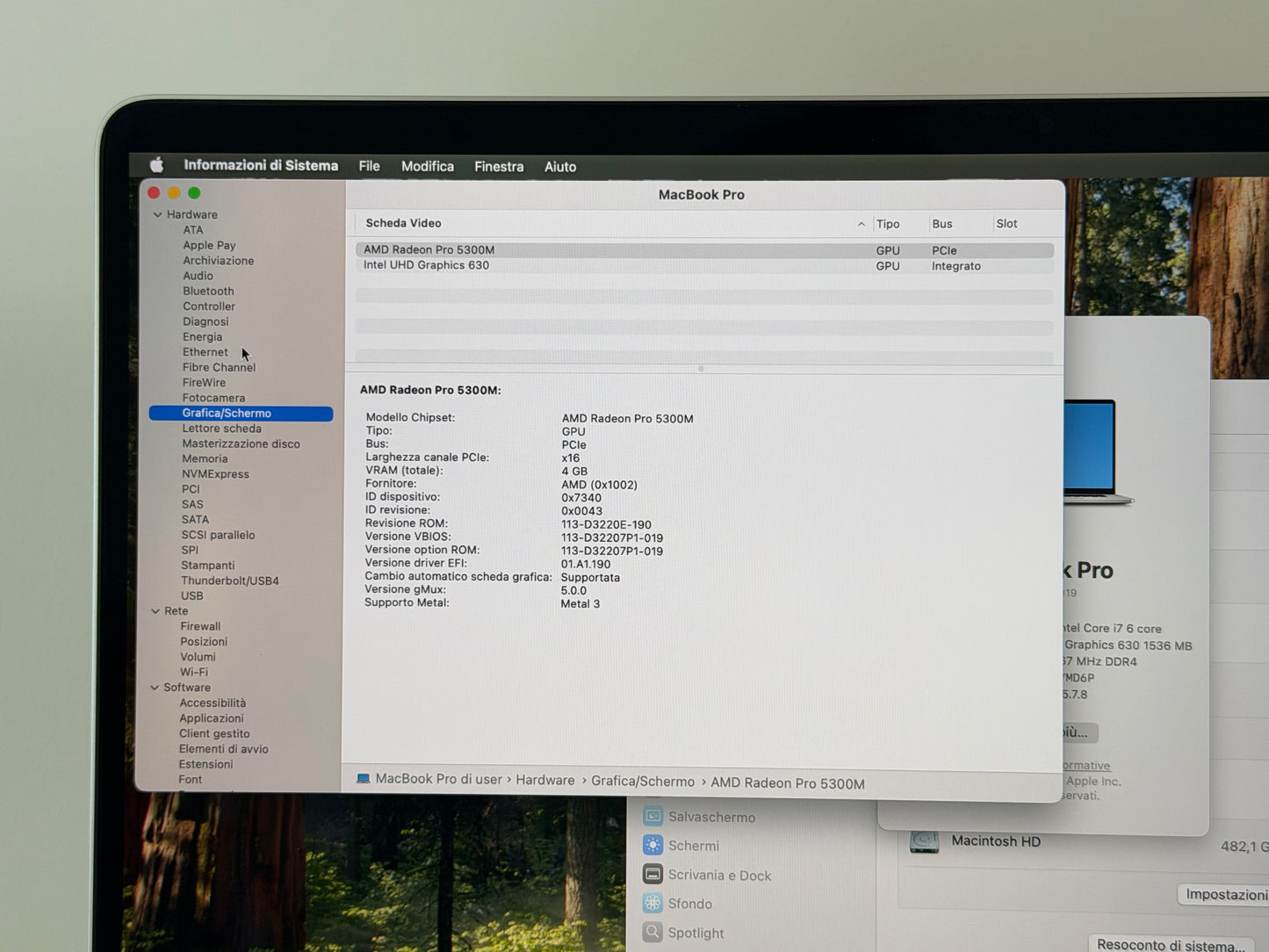This screenshot has height=952, width=1269.
Task: Select Audio in sidebar
Action: [198, 276]
